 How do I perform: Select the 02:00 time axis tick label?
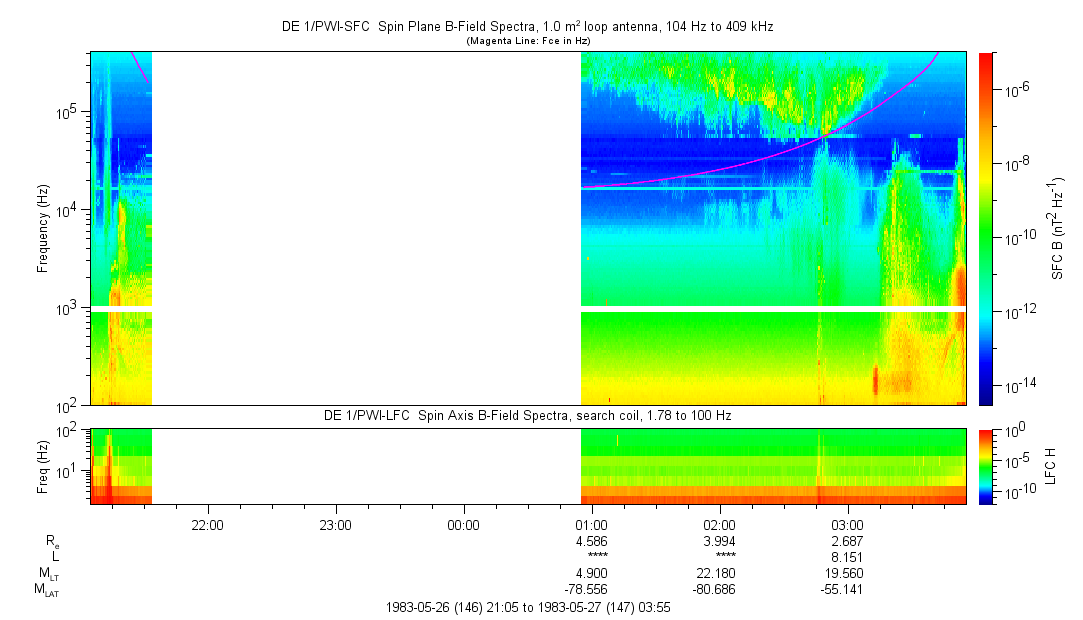(x=719, y=524)
